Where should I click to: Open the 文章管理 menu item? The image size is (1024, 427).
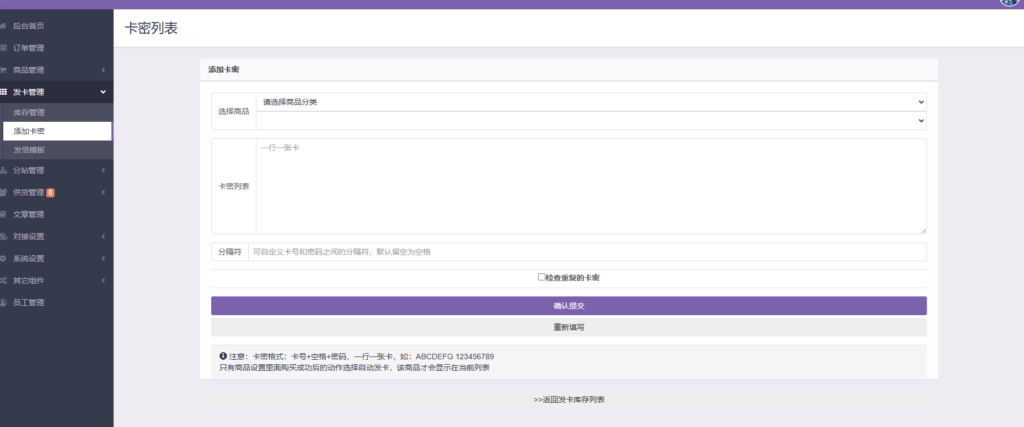[x=56, y=215]
